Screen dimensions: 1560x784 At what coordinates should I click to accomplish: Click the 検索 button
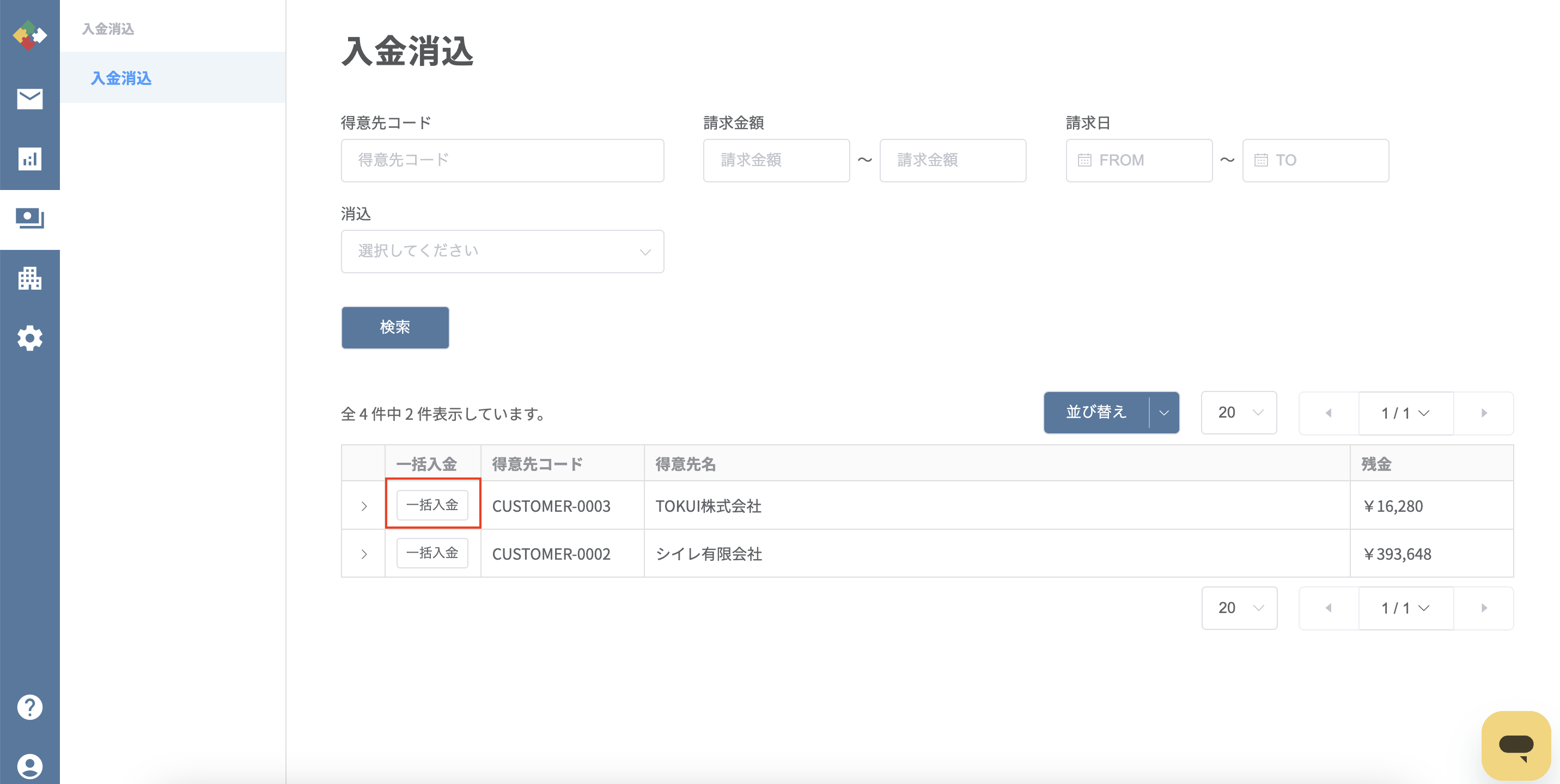tap(395, 328)
